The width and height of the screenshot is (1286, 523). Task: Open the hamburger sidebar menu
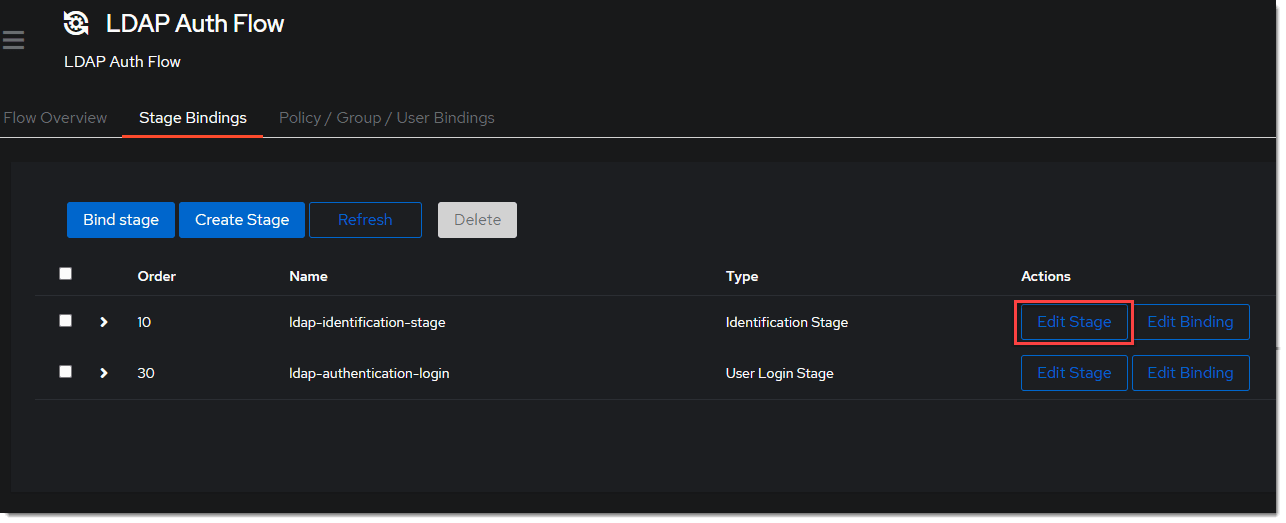tap(13, 41)
